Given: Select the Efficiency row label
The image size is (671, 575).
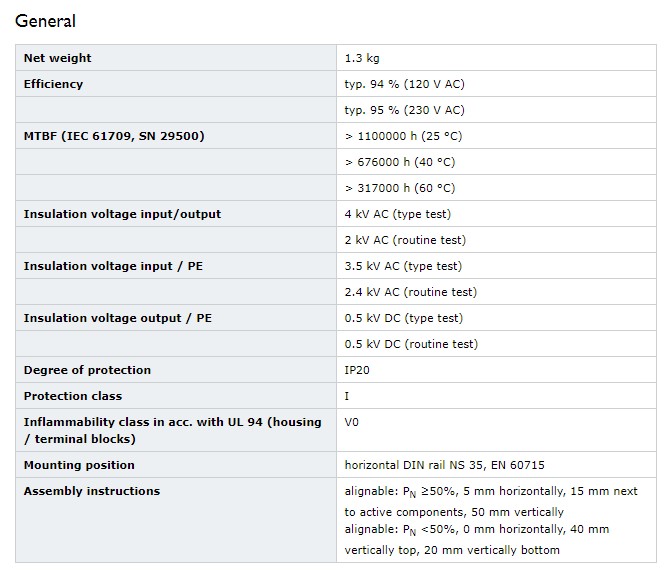Looking at the screenshot, I should tap(54, 84).
